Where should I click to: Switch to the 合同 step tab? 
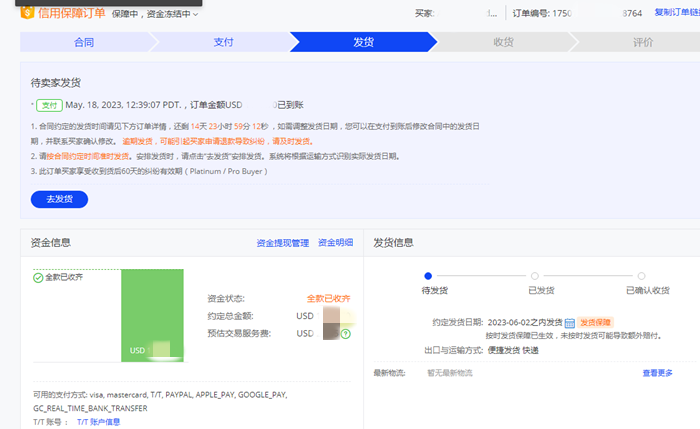tap(84, 43)
